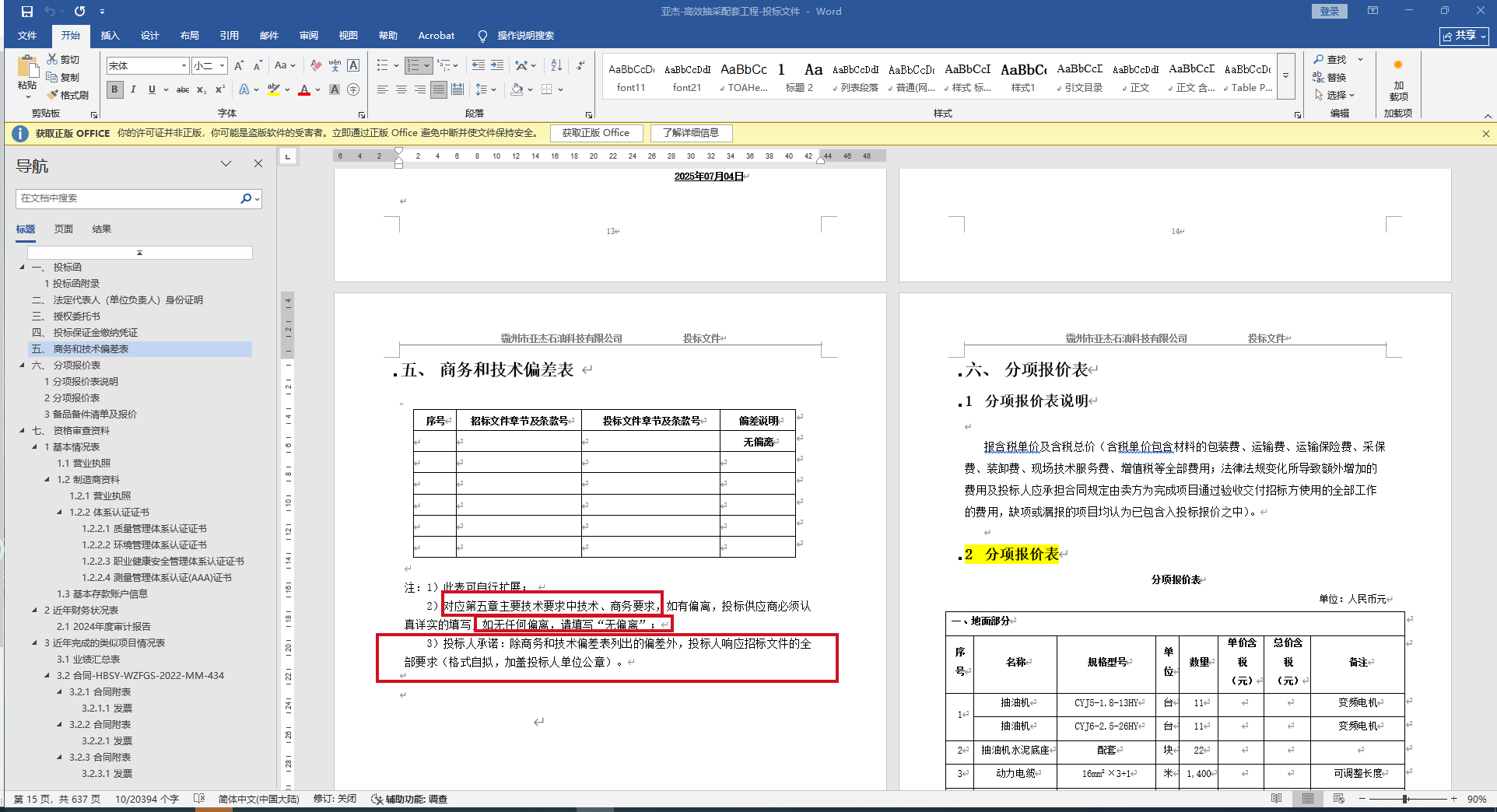Screen dimensions: 1497x812
Task: Adjust the zoom slider in the status bar
Action: click(1406, 799)
